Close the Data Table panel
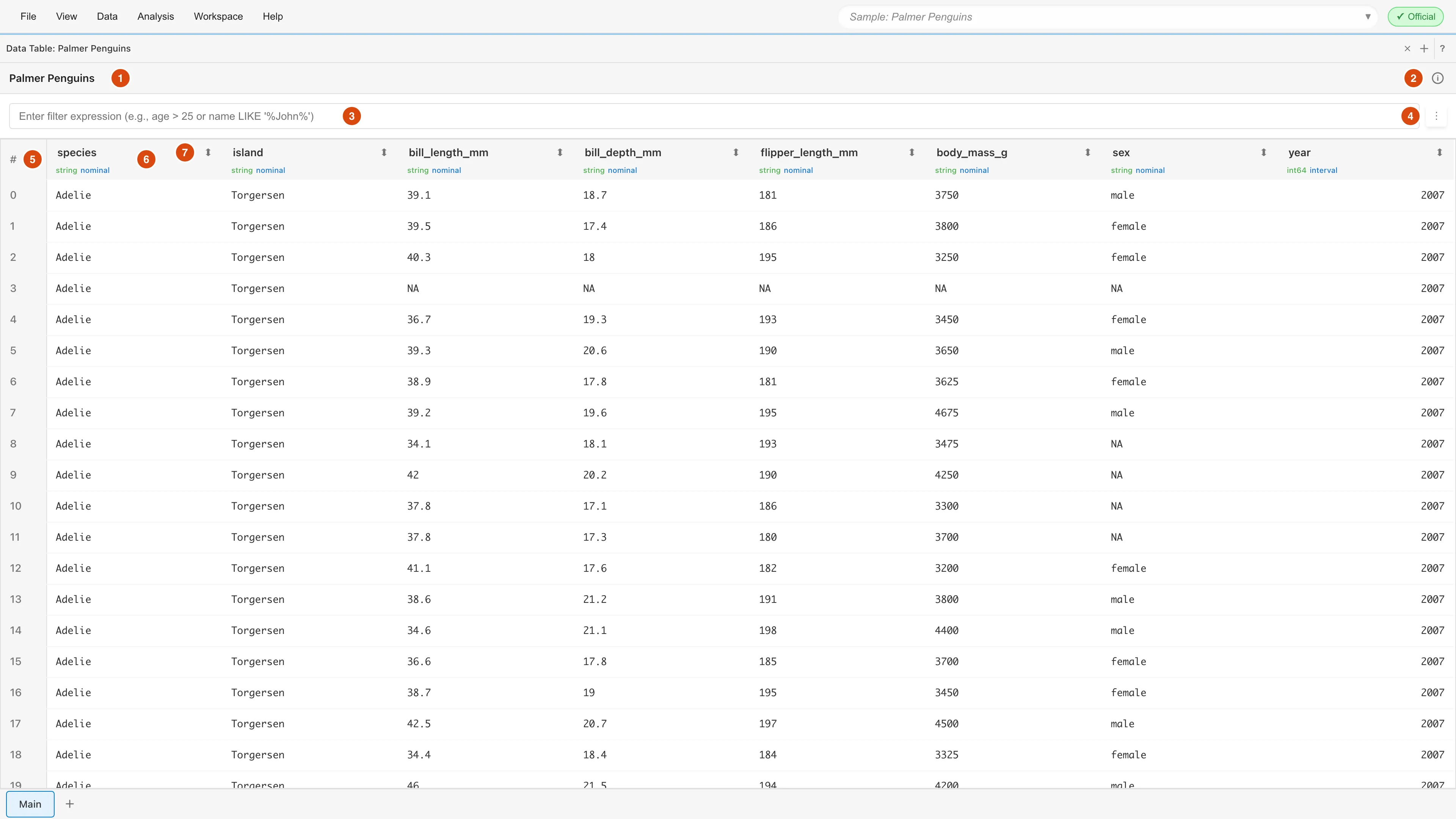Screen dimensions: 1456x819 click(x=1407, y=49)
